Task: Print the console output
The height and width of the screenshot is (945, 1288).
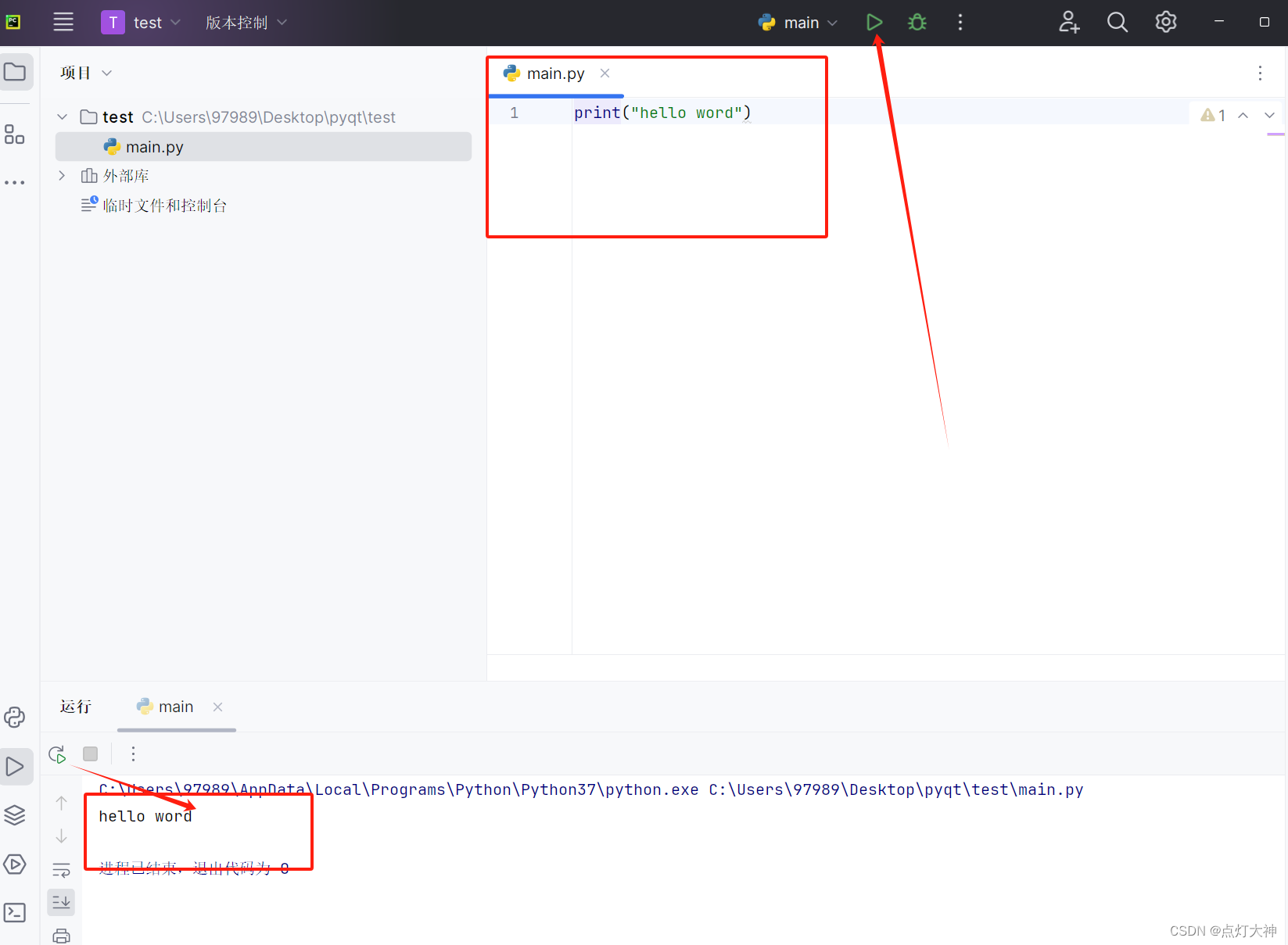Action: (x=62, y=935)
